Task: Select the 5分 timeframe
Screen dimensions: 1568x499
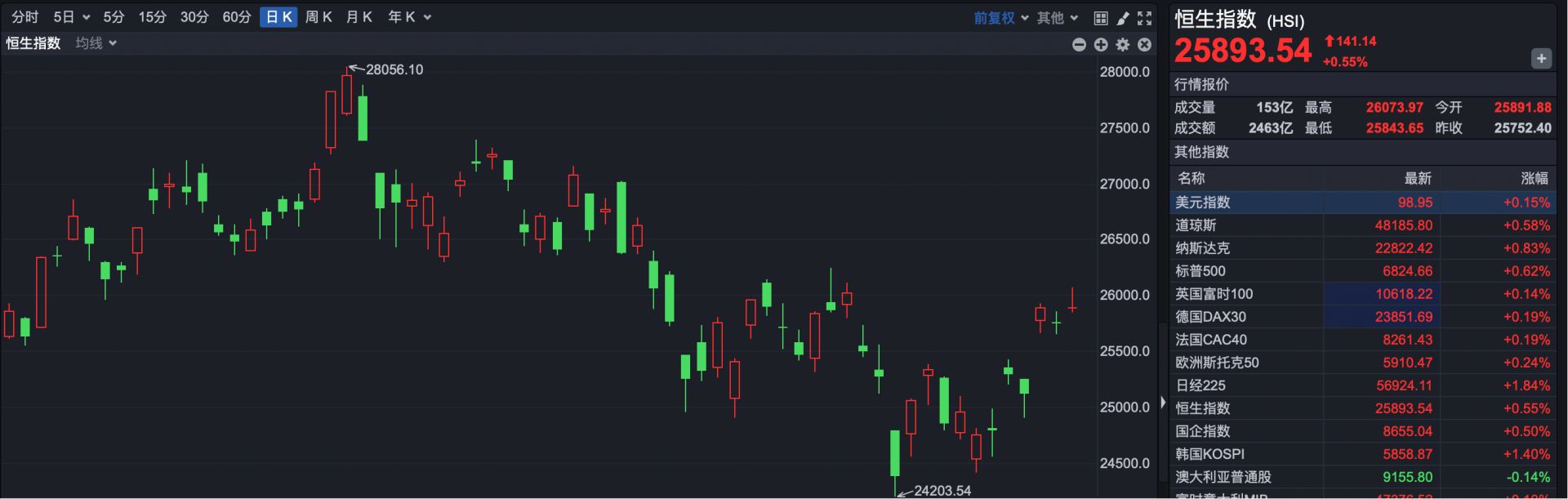Action: [114, 17]
